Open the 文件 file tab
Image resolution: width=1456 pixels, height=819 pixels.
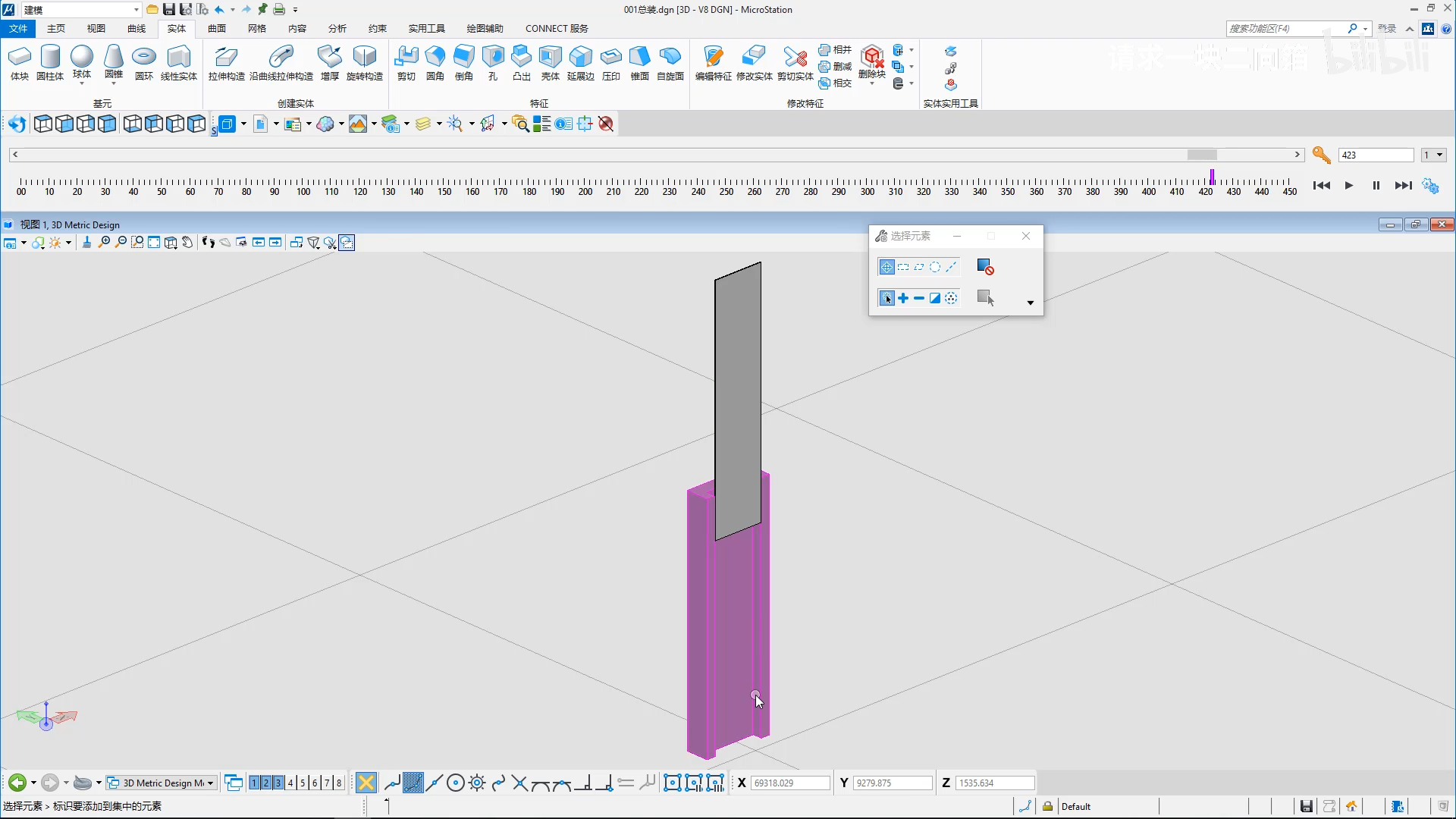click(18, 29)
